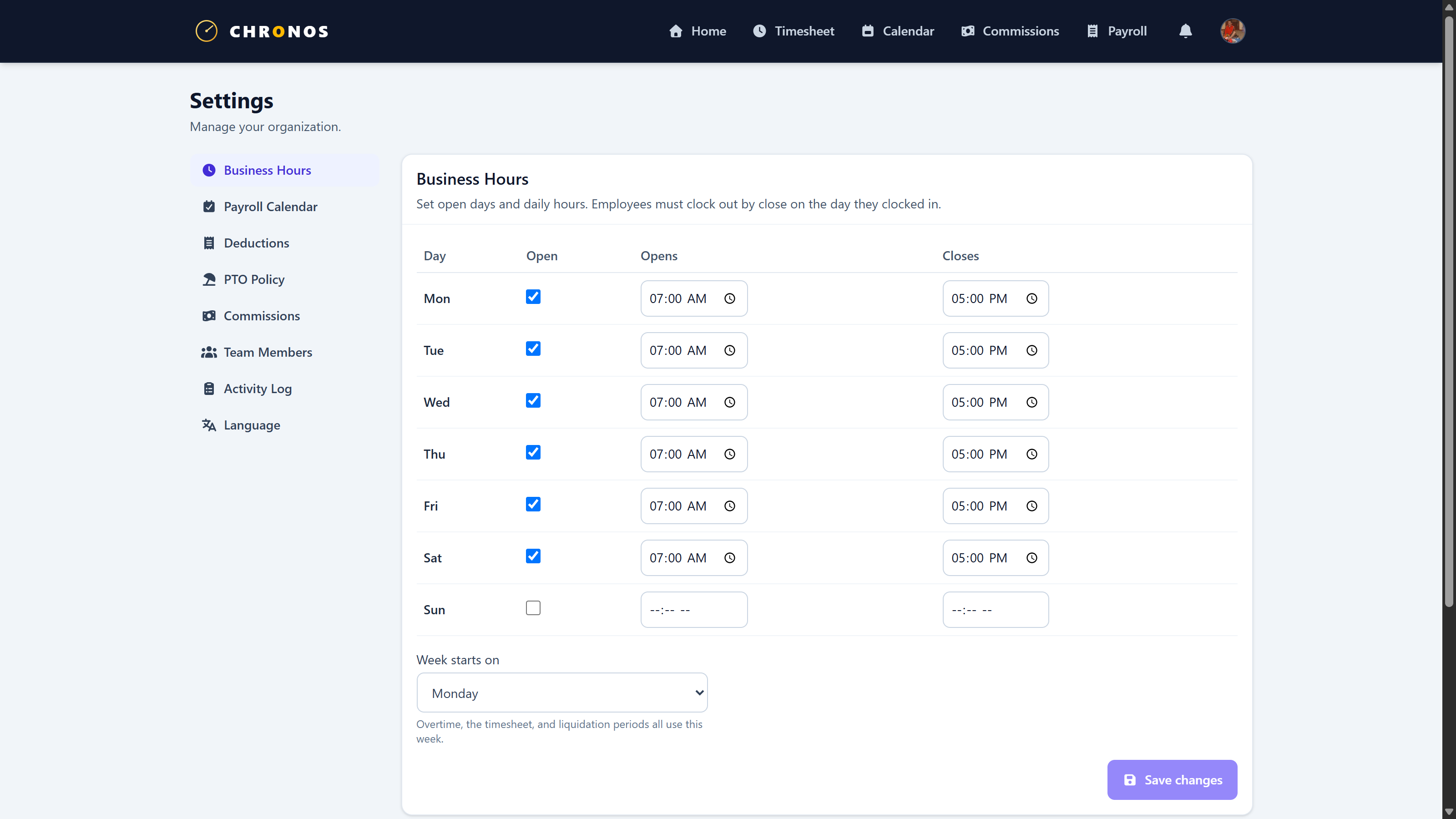This screenshot has width=1456, height=819.
Task: Save changes to business hours
Action: point(1172,780)
